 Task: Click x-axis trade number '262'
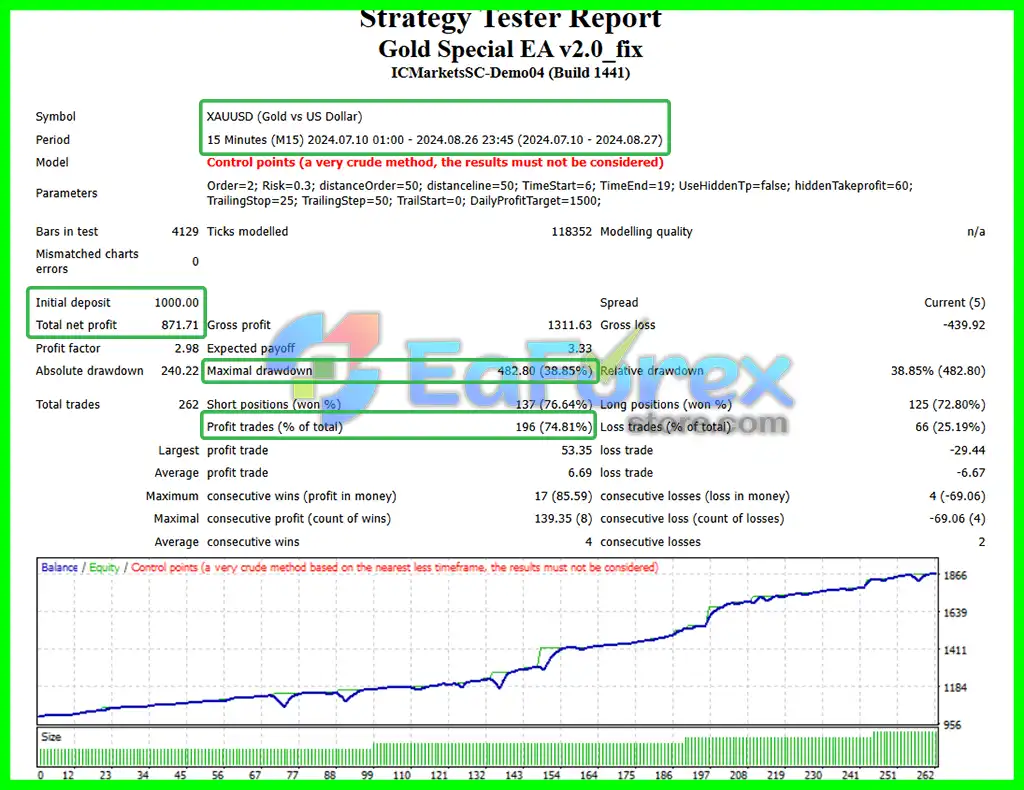coord(925,775)
